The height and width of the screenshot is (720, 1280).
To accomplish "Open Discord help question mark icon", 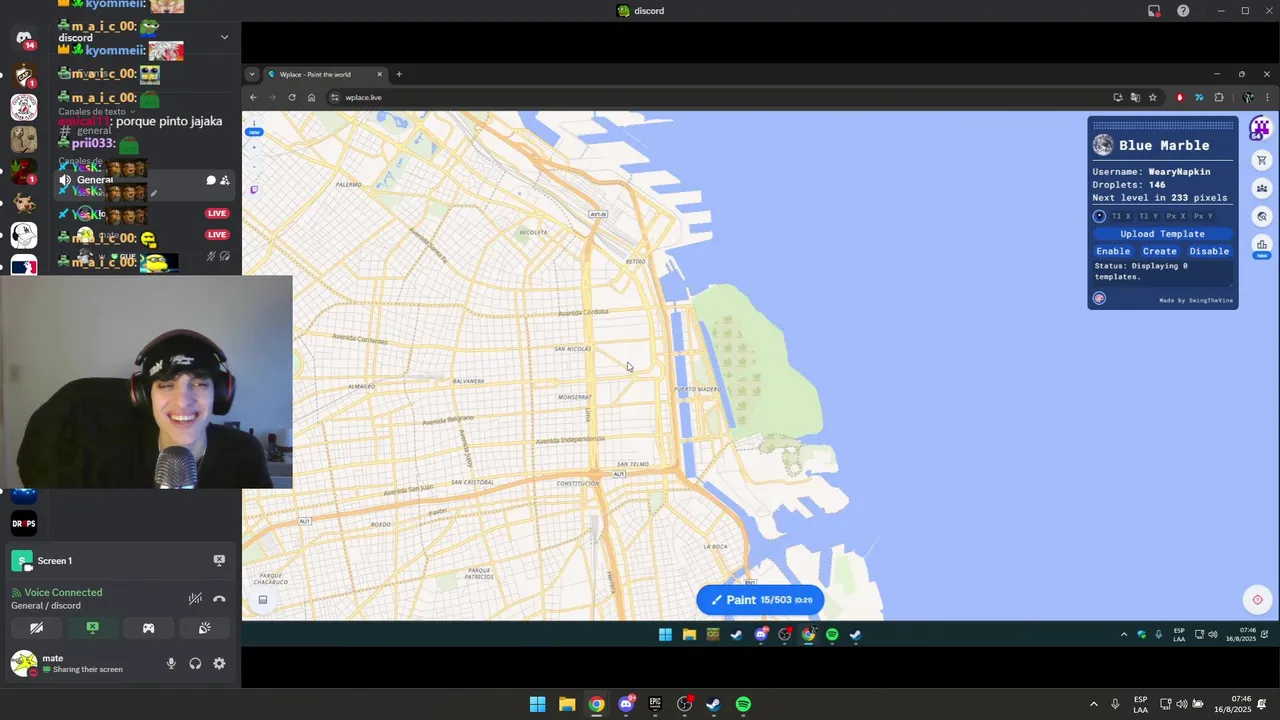I will [1183, 11].
